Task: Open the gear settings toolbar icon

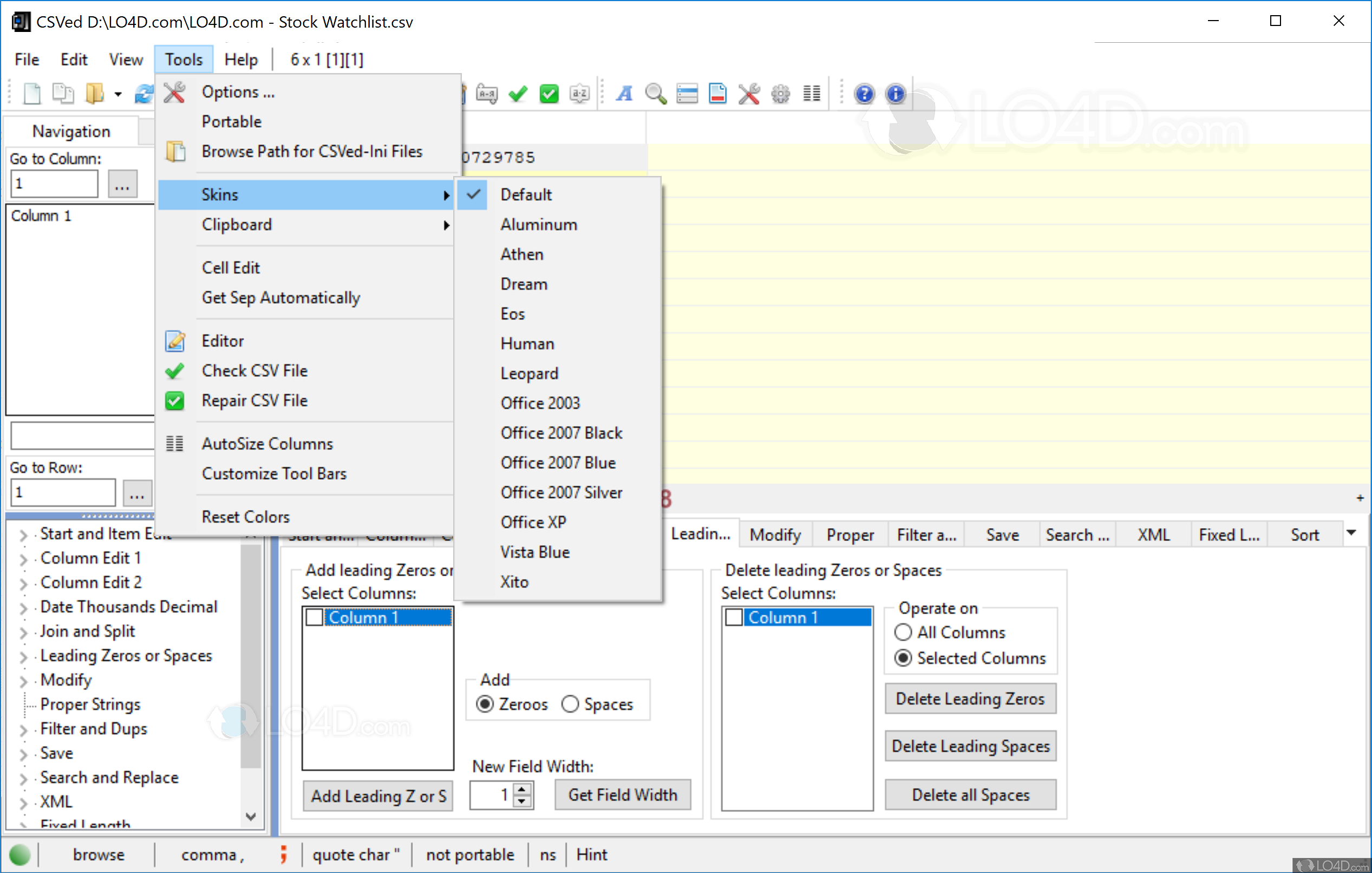Action: (780, 94)
